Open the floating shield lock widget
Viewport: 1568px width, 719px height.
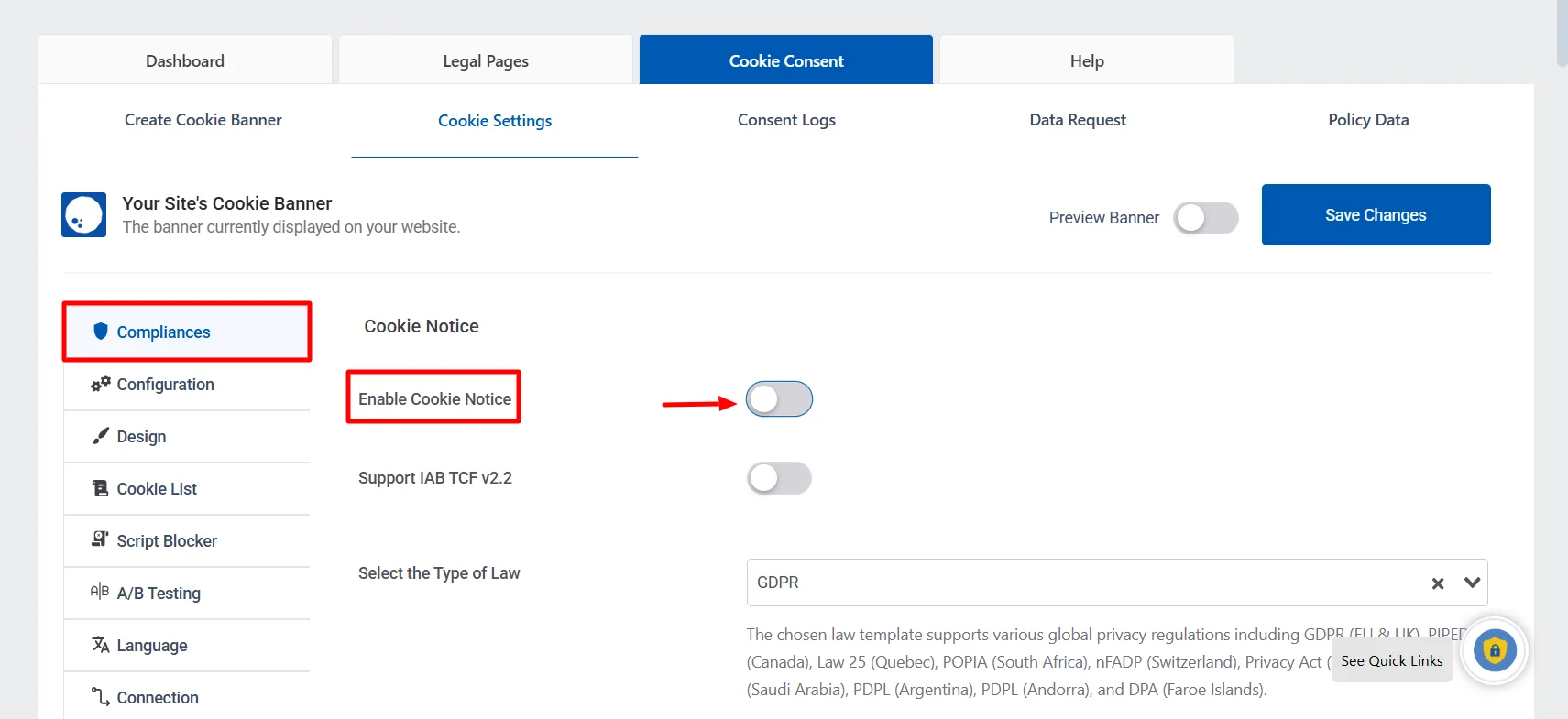pyautogui.click(x=1495, y=651)
